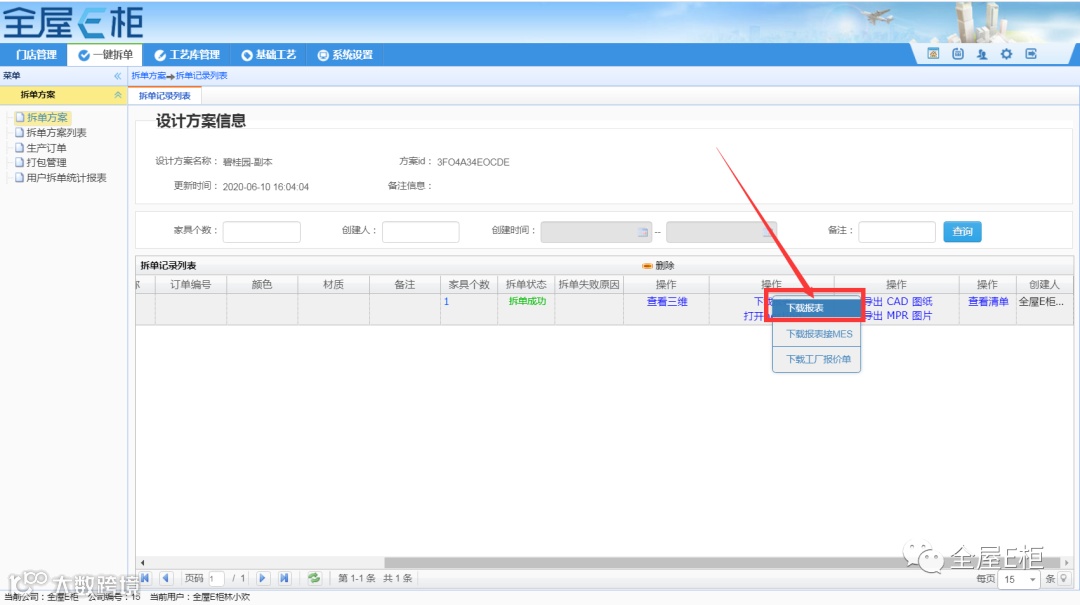Select the 拆单记录列表 tab
Screen dimensions: 1080x605
coord(165,96)
